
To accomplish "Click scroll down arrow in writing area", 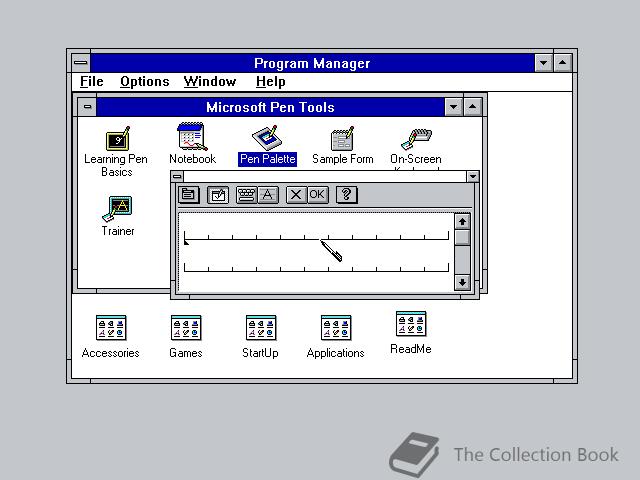I will coord(462,282).
